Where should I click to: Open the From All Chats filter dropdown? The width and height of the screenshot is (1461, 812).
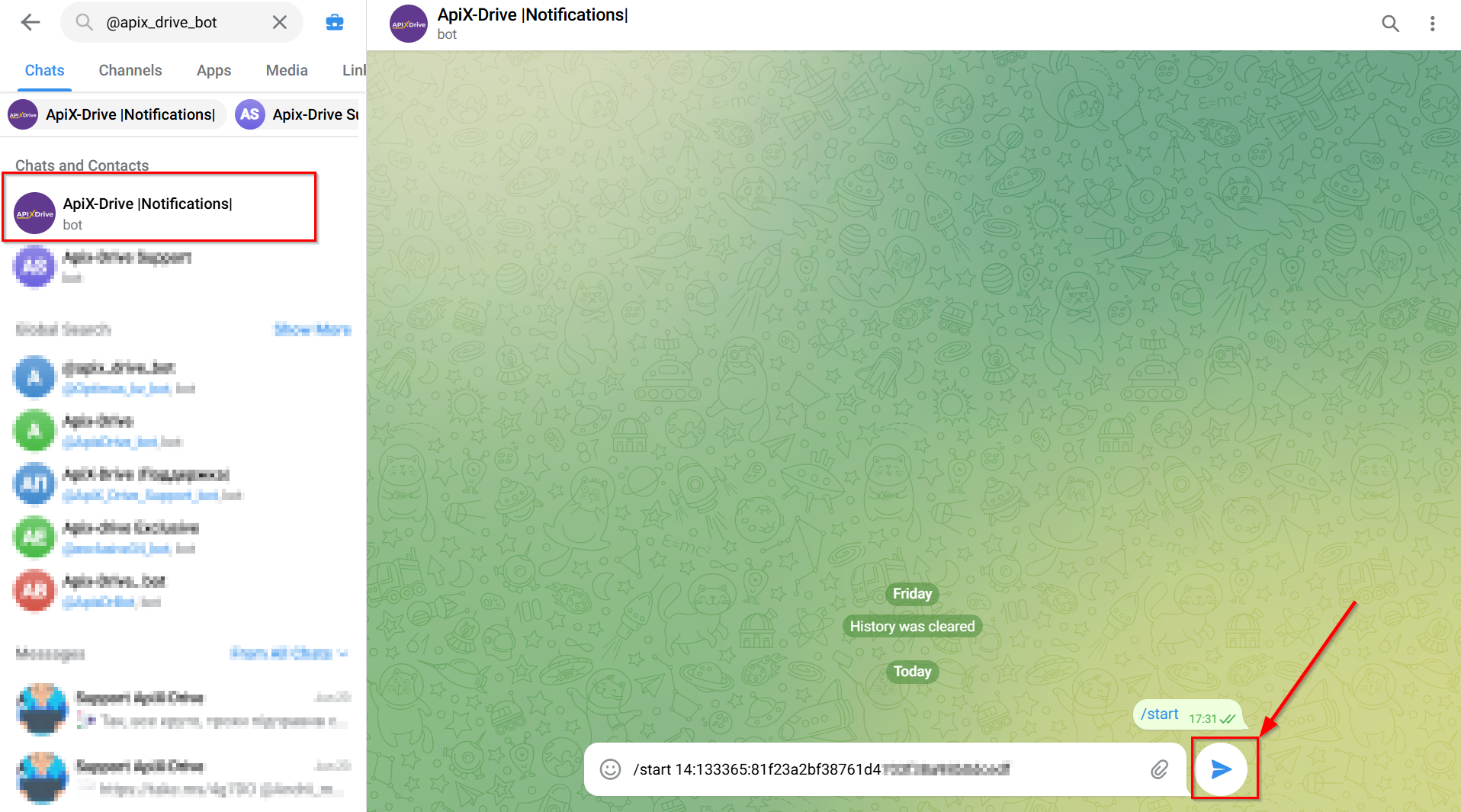[x=289, y=653]
